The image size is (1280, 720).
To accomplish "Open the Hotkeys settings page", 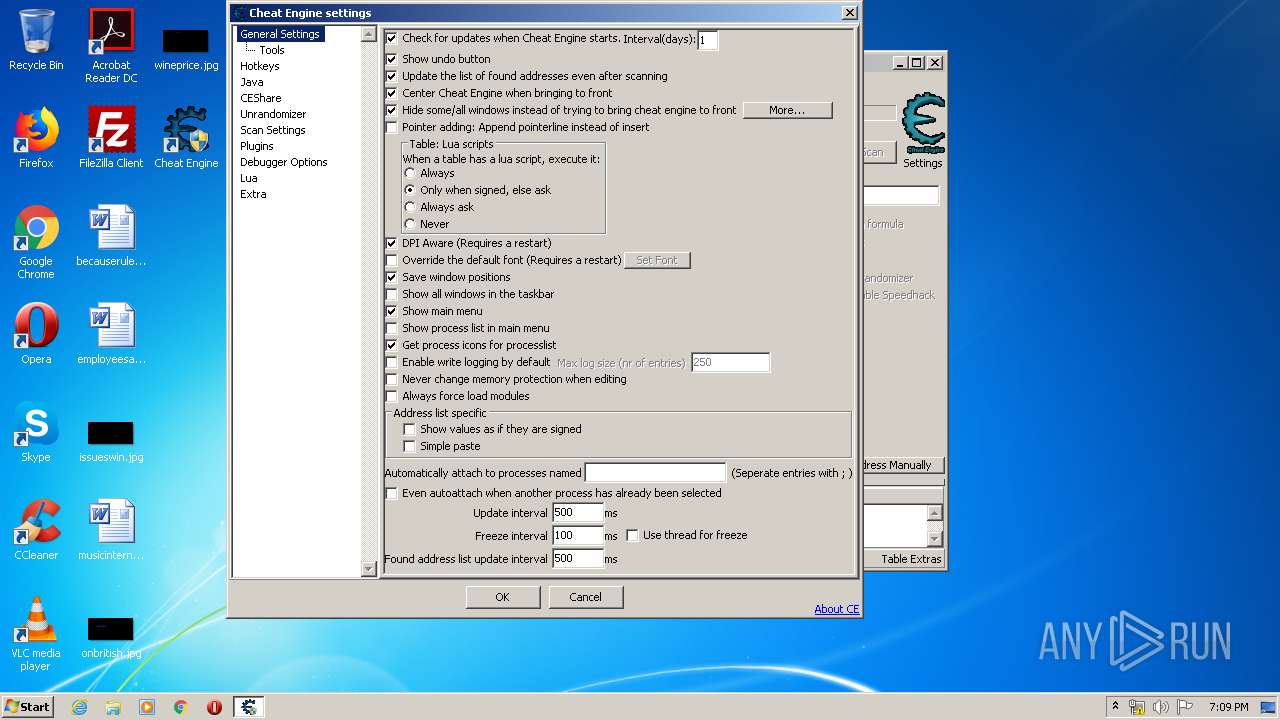I will (260, 66).
